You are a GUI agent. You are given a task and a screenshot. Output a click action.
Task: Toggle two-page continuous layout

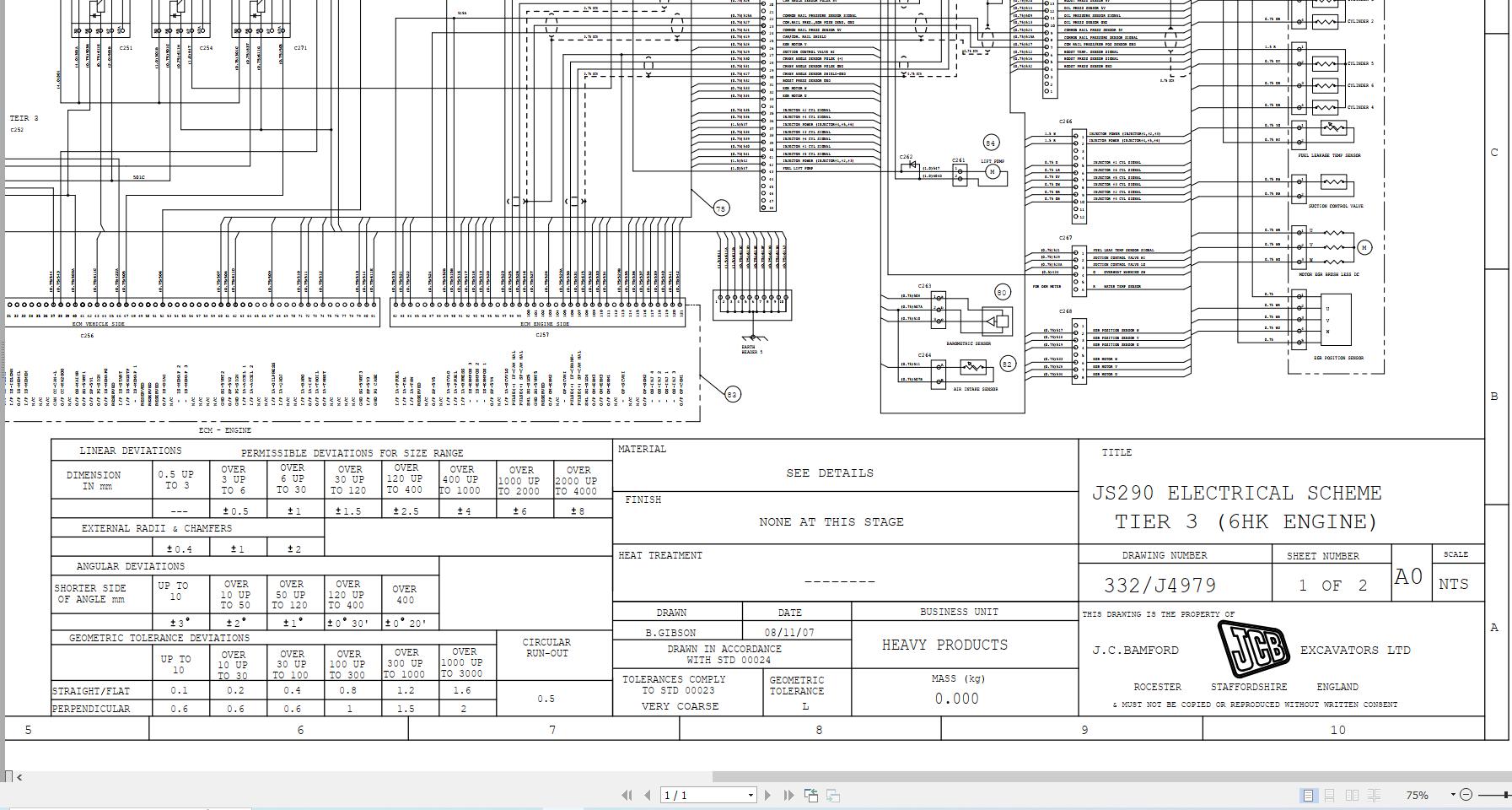coord(1375,795)
